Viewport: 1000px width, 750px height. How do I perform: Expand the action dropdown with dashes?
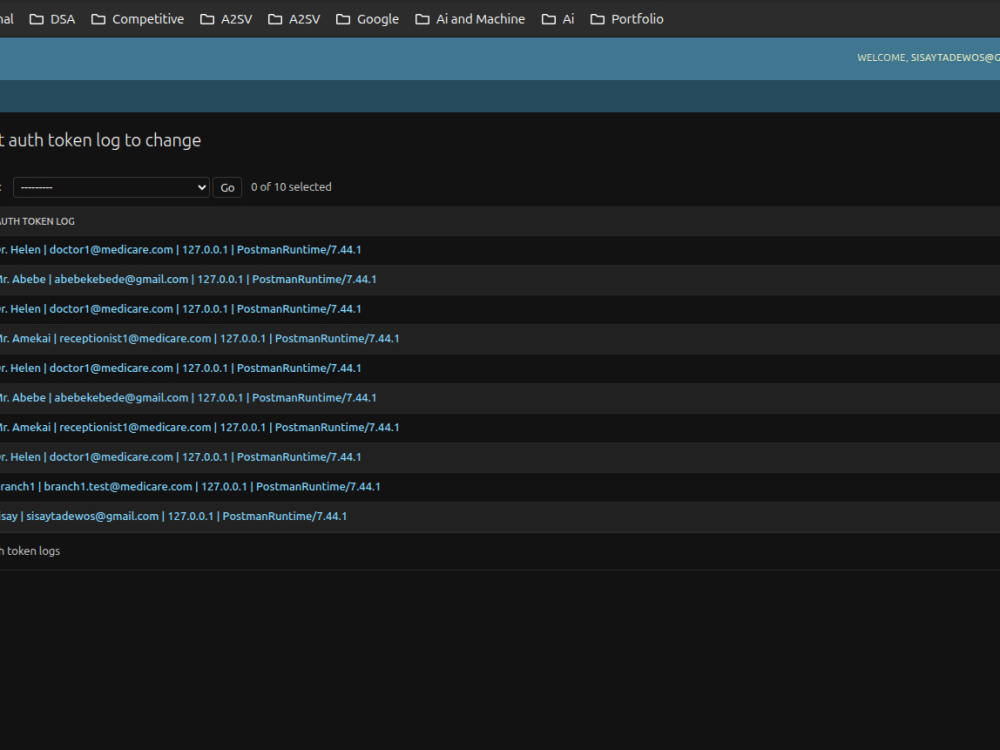[112, 188]
